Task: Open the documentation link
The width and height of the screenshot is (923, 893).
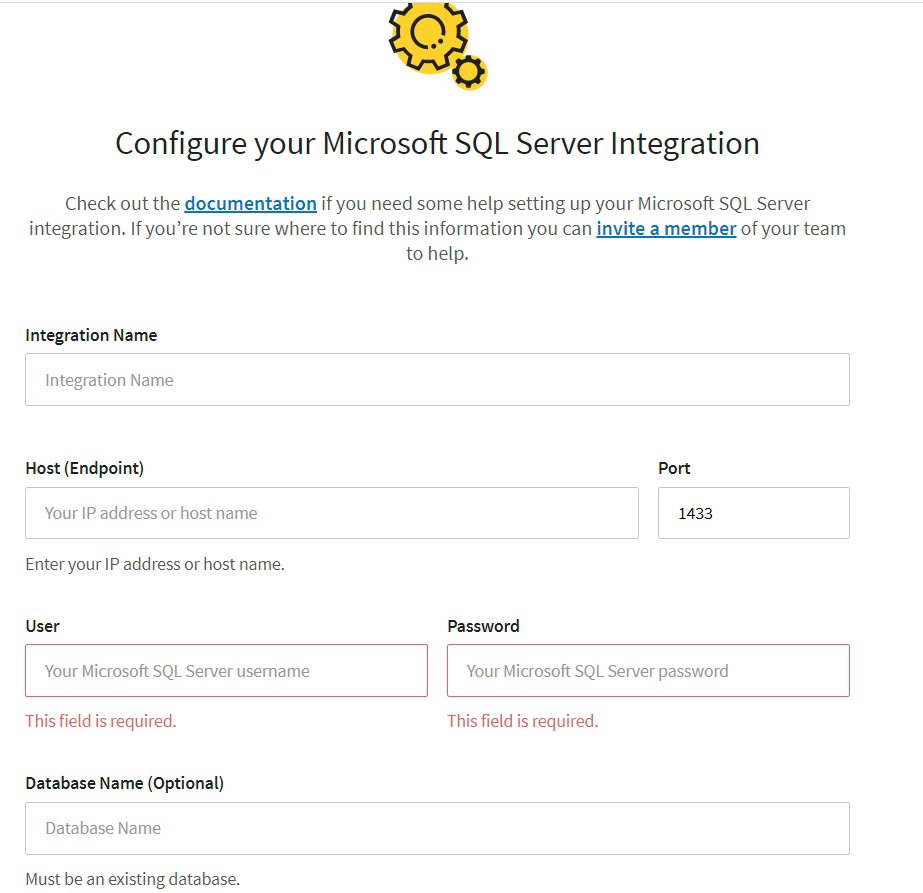Action: pyautogui.click(x=250, y=203)
